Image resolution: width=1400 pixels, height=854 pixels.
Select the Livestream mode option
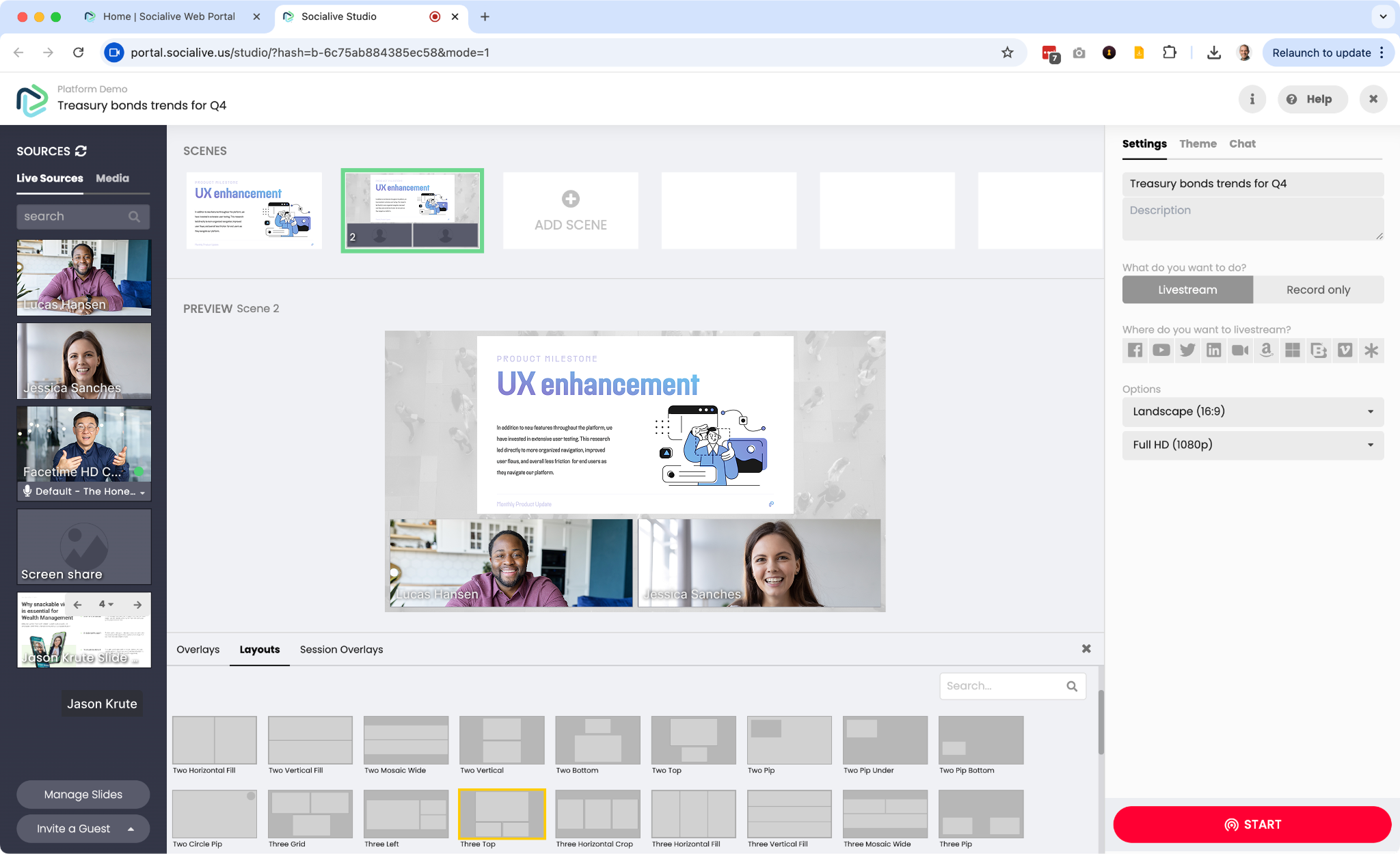pos(1187,290)
